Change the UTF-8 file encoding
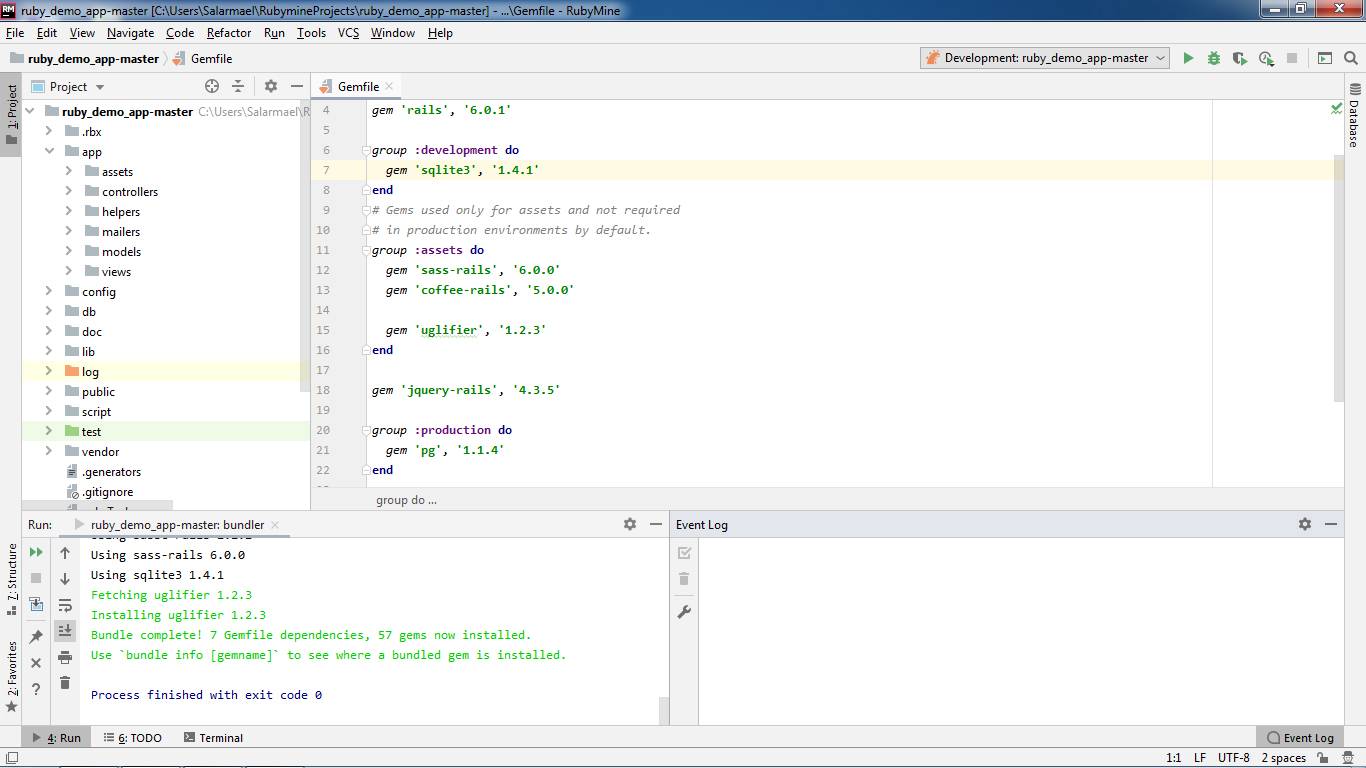1366x768 pixels. pyautogui.click(x=1233, y=758)
